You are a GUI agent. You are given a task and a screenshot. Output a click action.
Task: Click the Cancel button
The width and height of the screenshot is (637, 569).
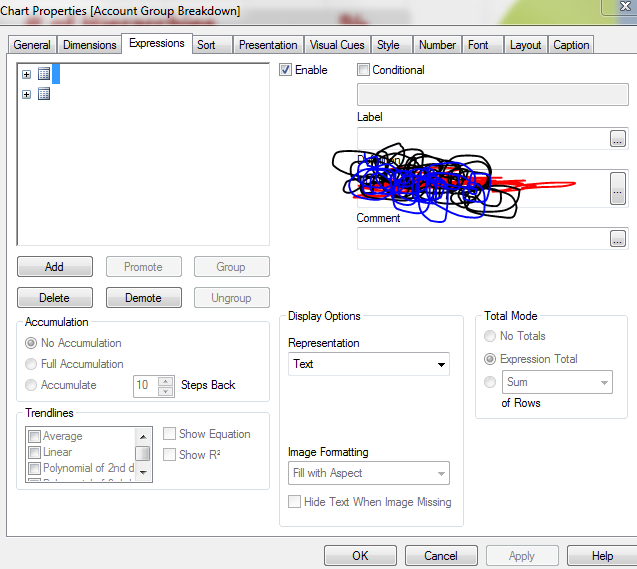(x=441, y=556)
